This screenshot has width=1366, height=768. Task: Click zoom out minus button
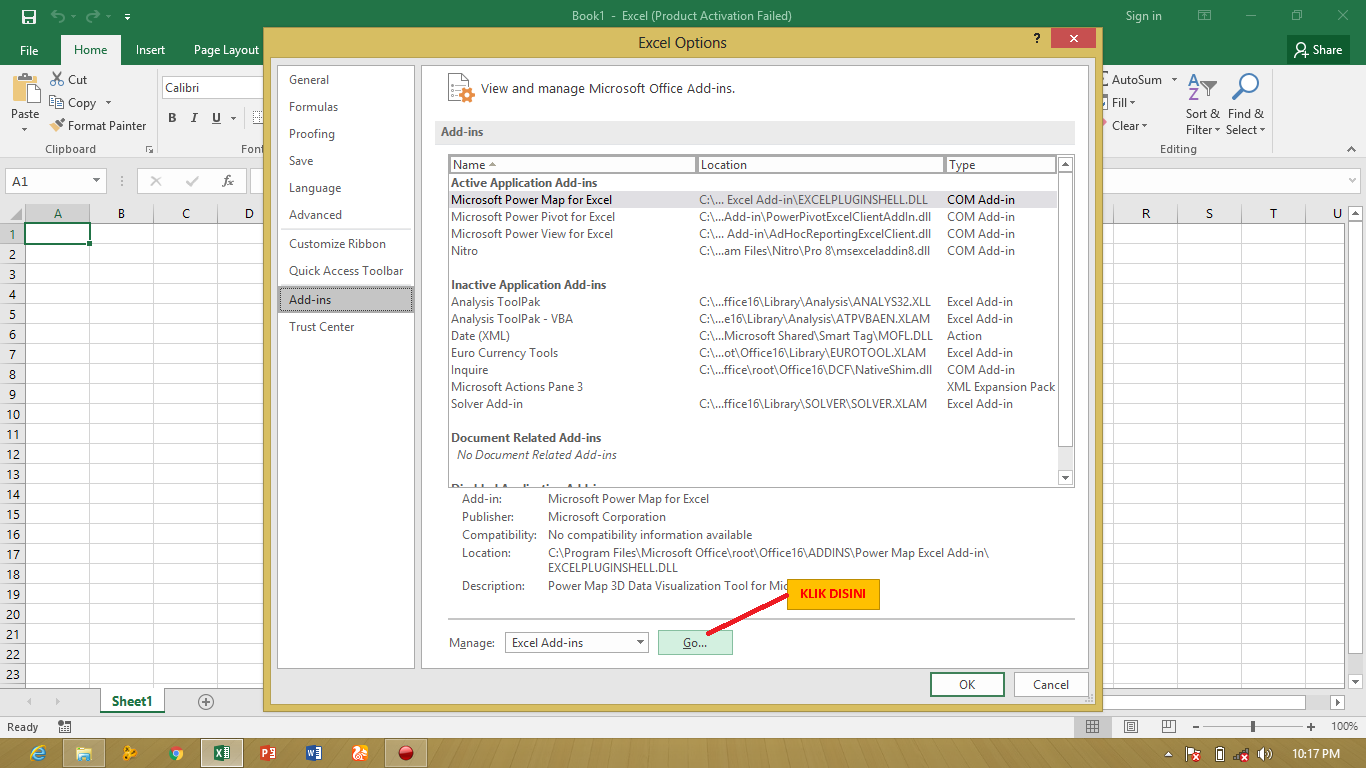1196,727
